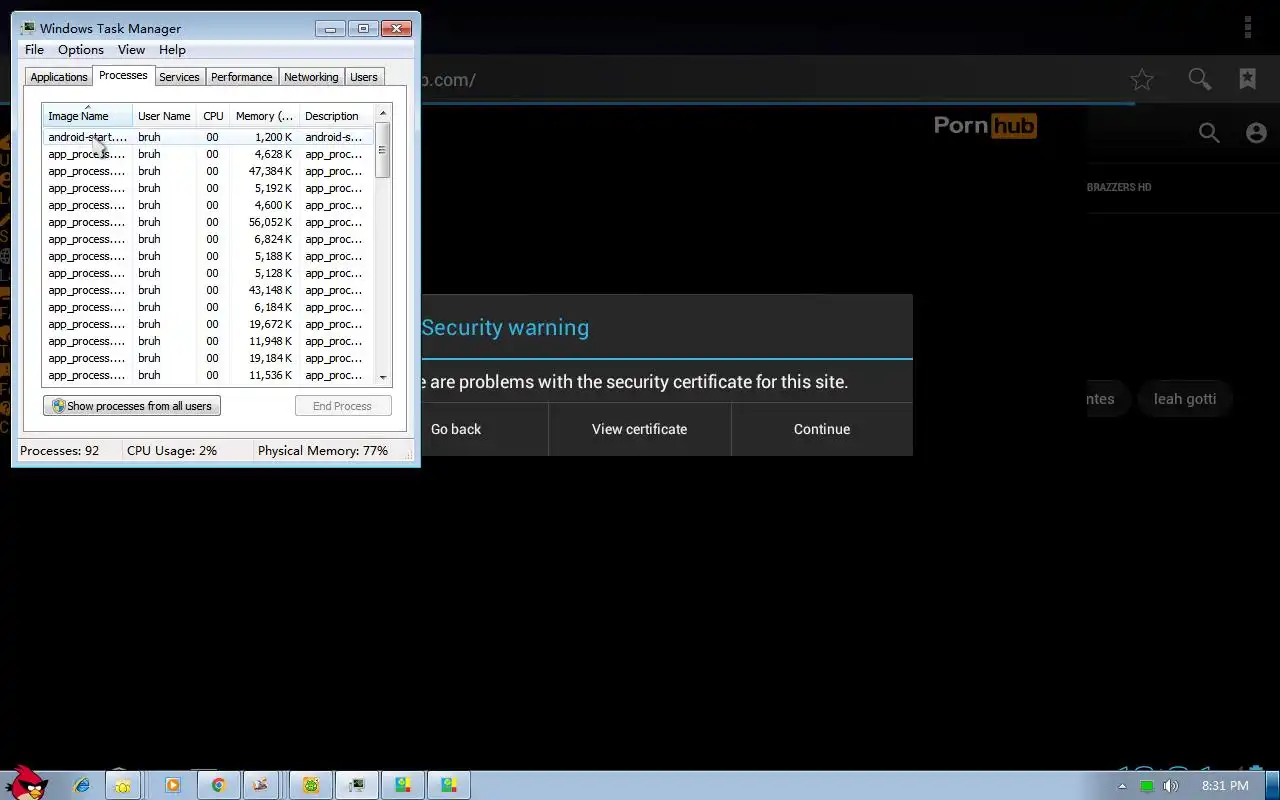The height and width of the screenshot is (800, 1280).
Task: Open the browser bookmarks ribbon icon
Action: tap(1247, 79)
